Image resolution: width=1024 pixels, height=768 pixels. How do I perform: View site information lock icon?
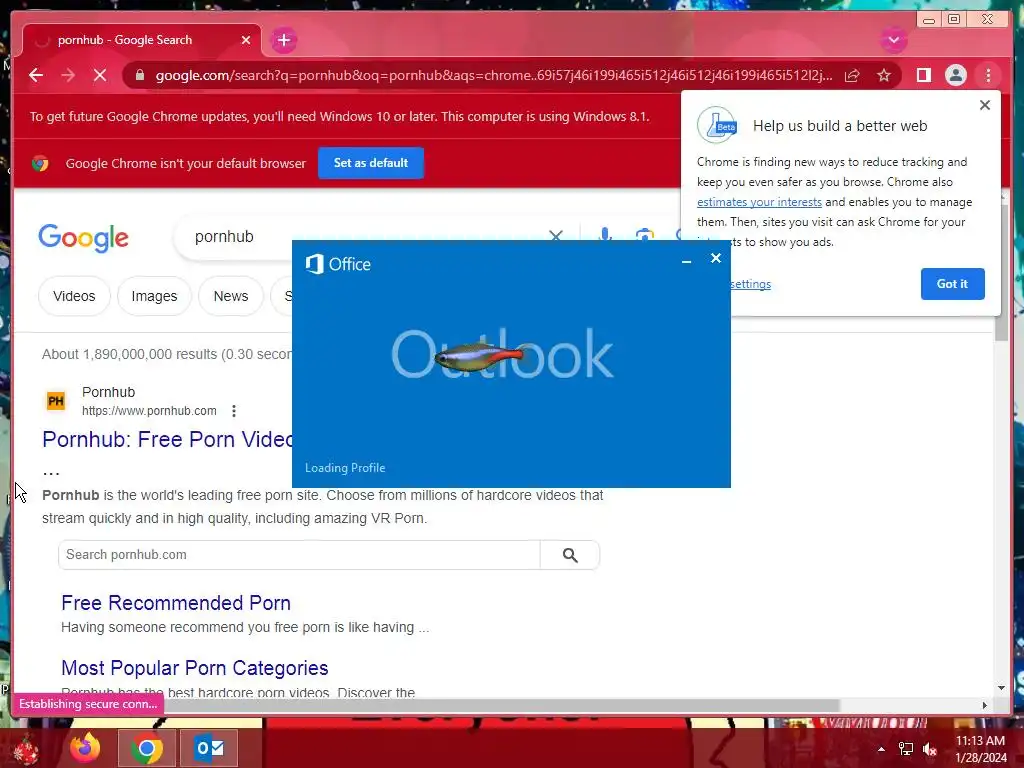139,75
